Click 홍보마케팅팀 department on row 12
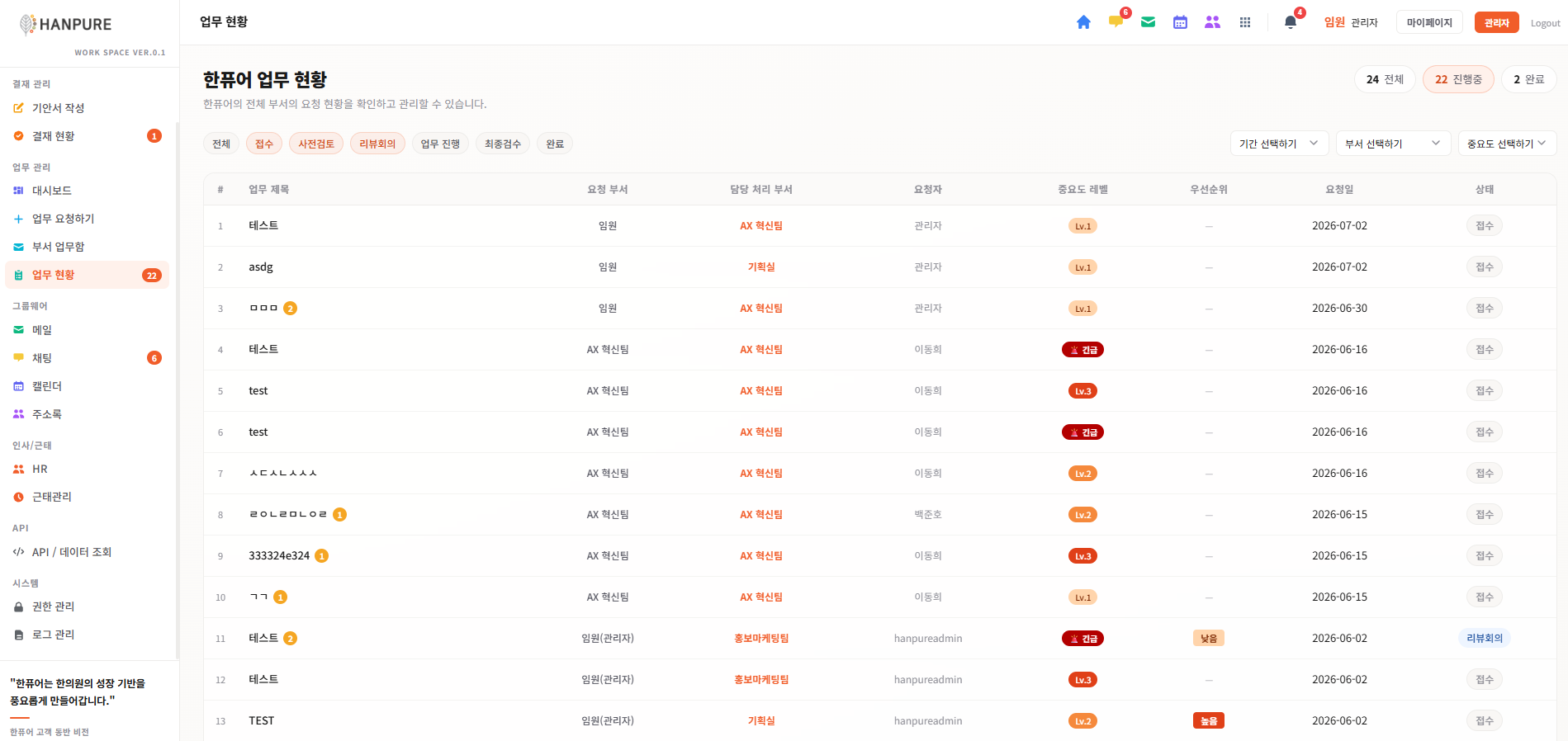This screenshot has width=1568, height=741. coord(761,680)
